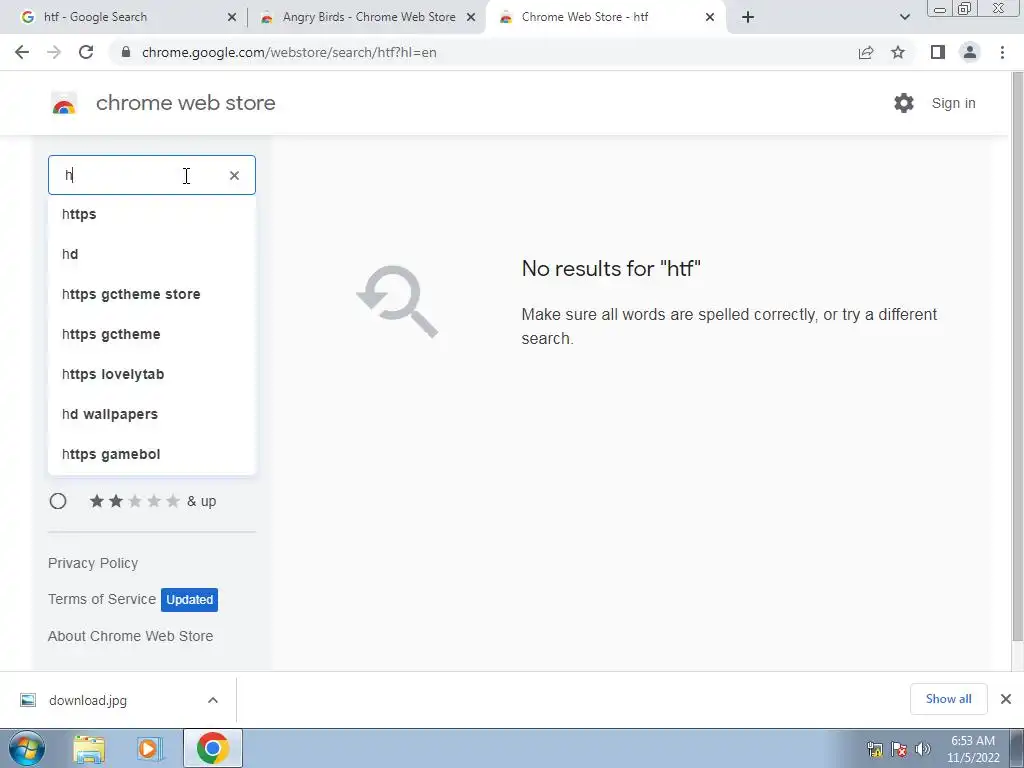Select the 2 stars & up rating
The width and height of the screenshot is (1024, 768).
coord(58,501)
